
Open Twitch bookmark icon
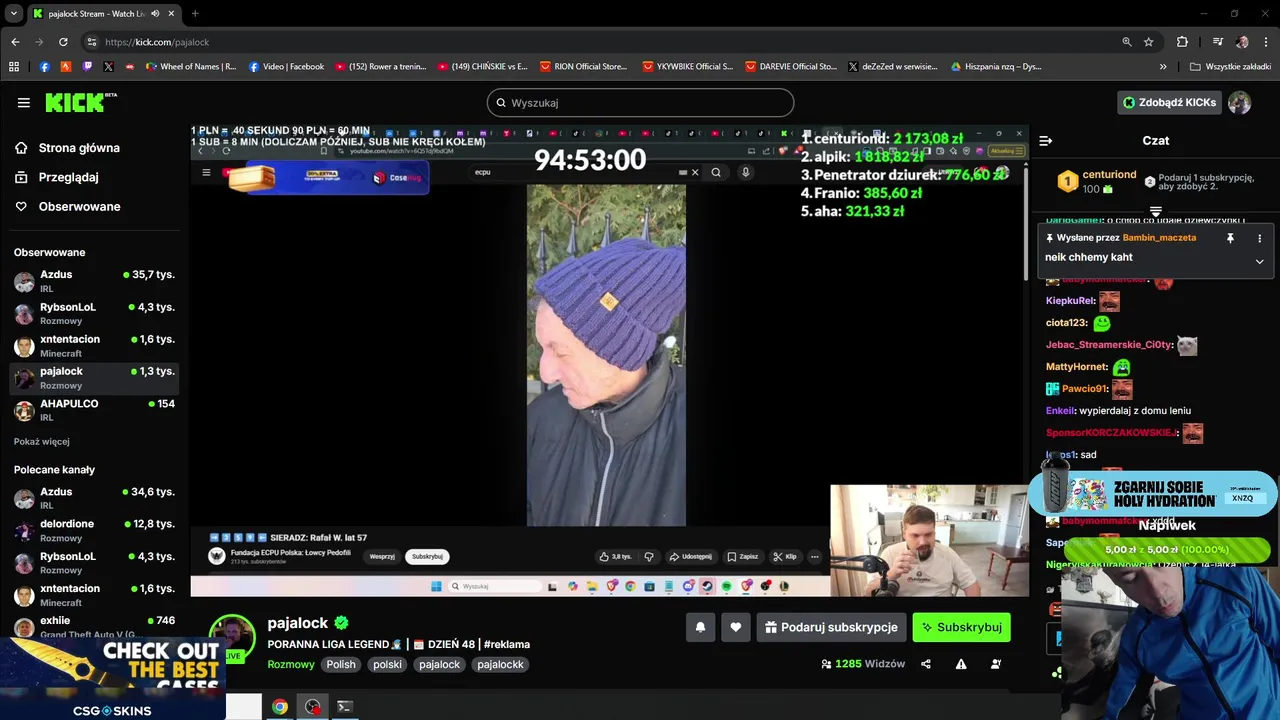click(x=87, y=67)
